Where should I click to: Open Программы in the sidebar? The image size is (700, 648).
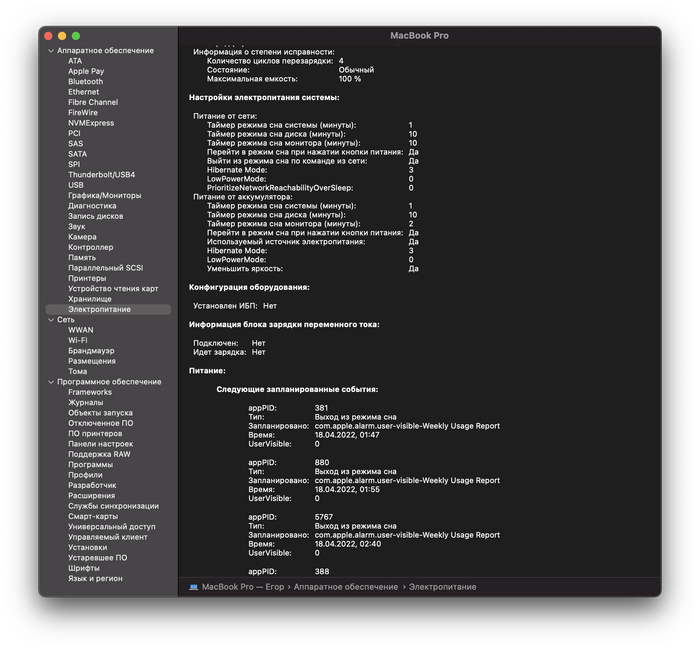91,465
